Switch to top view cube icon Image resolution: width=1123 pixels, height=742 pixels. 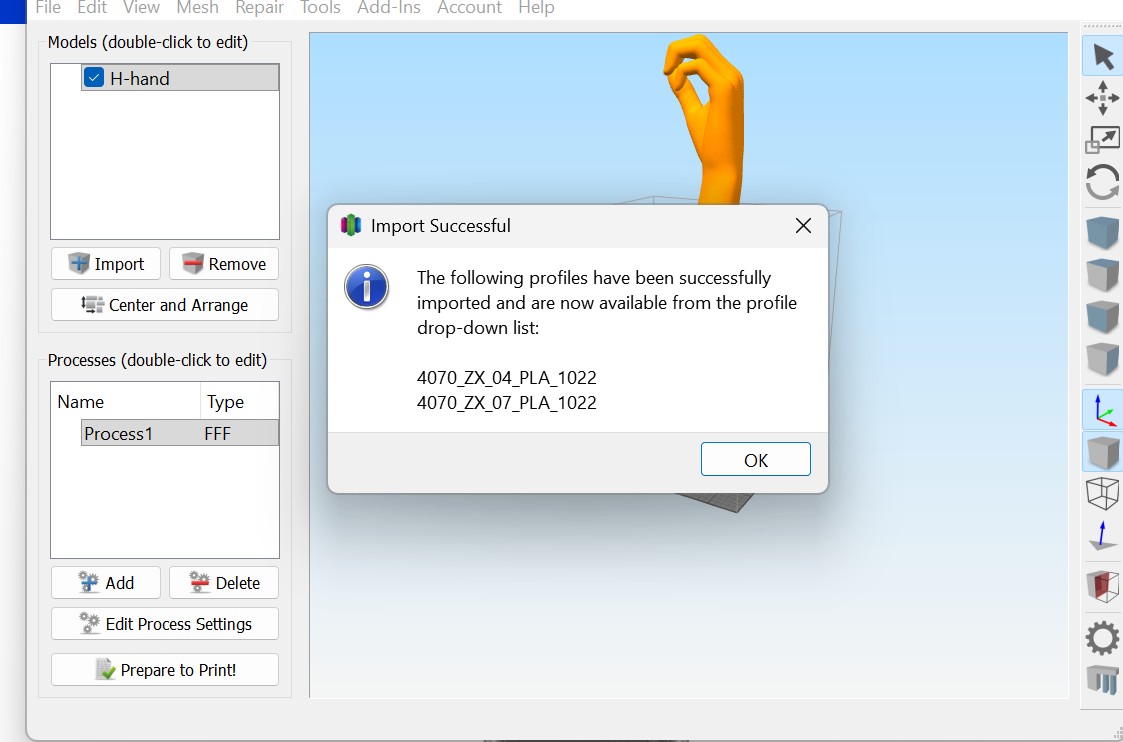(1102, 275)
